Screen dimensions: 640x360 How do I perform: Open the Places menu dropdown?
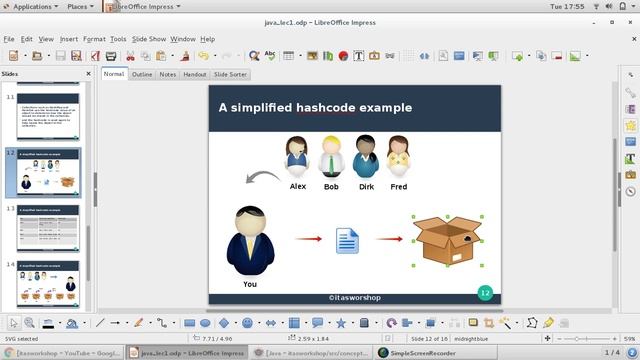click(80, 7)
